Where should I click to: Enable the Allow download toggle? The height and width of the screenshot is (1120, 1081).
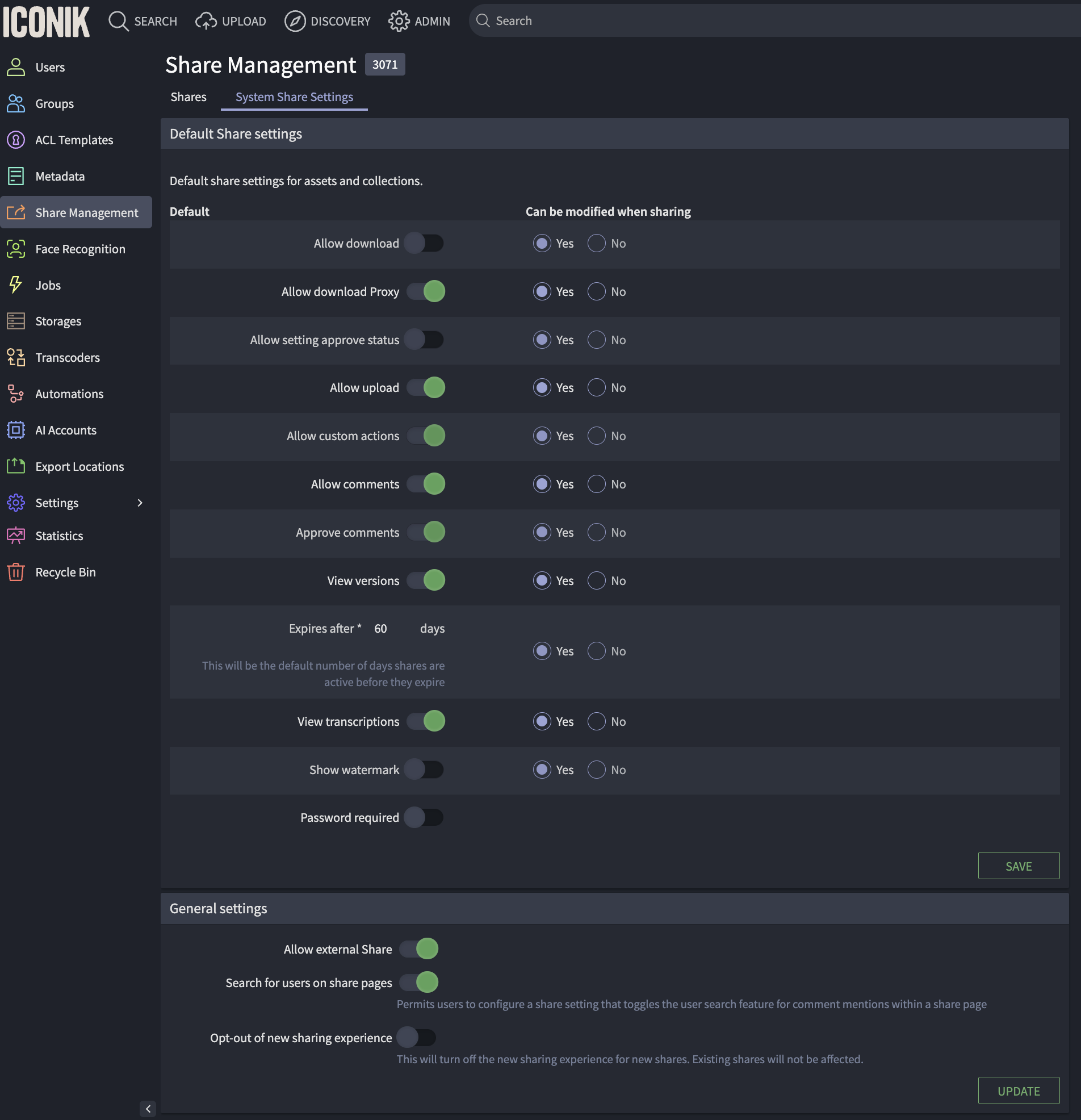(x=425, y=243)
